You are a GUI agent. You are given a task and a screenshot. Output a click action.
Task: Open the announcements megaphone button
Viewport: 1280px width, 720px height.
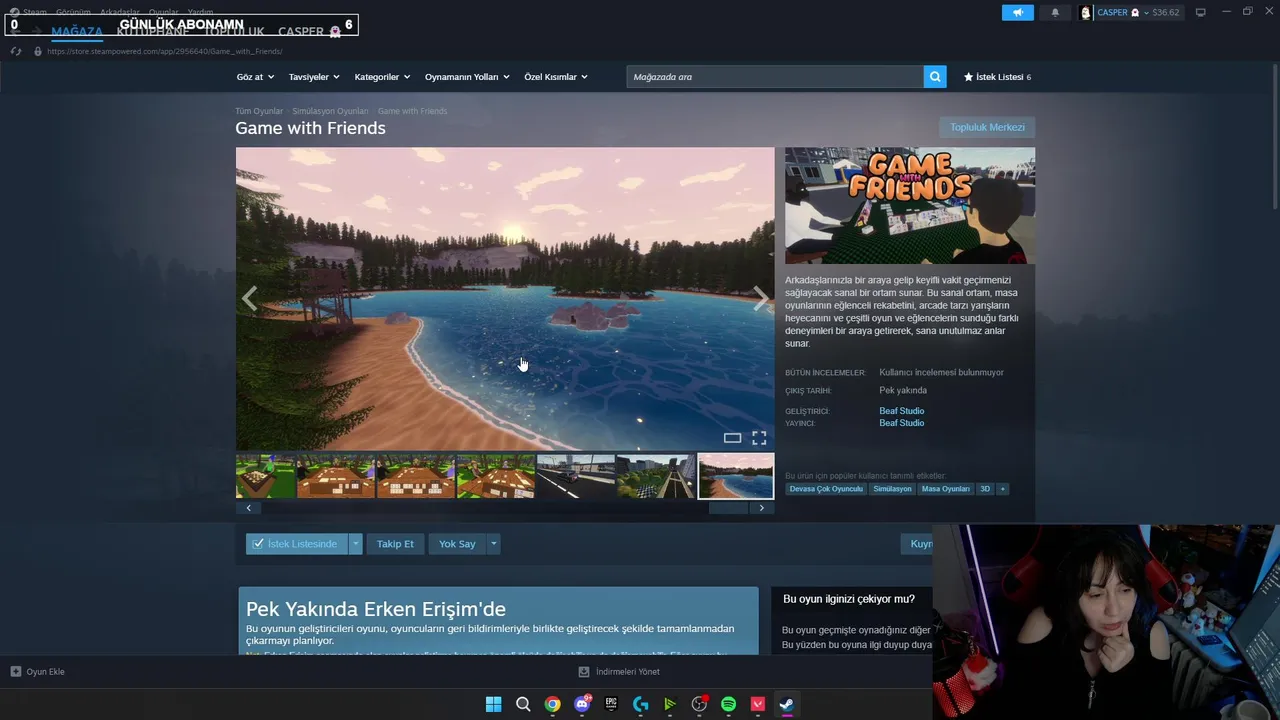[1017, 13]
